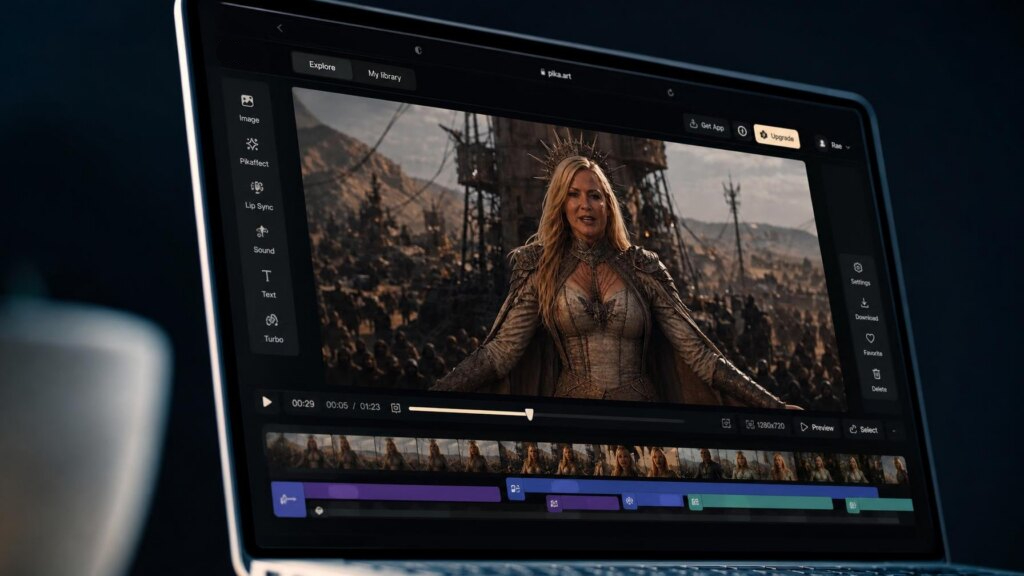Select the Text tool
The height and width of the screenshot is (576, 1024).
click(x=267, y=283)
